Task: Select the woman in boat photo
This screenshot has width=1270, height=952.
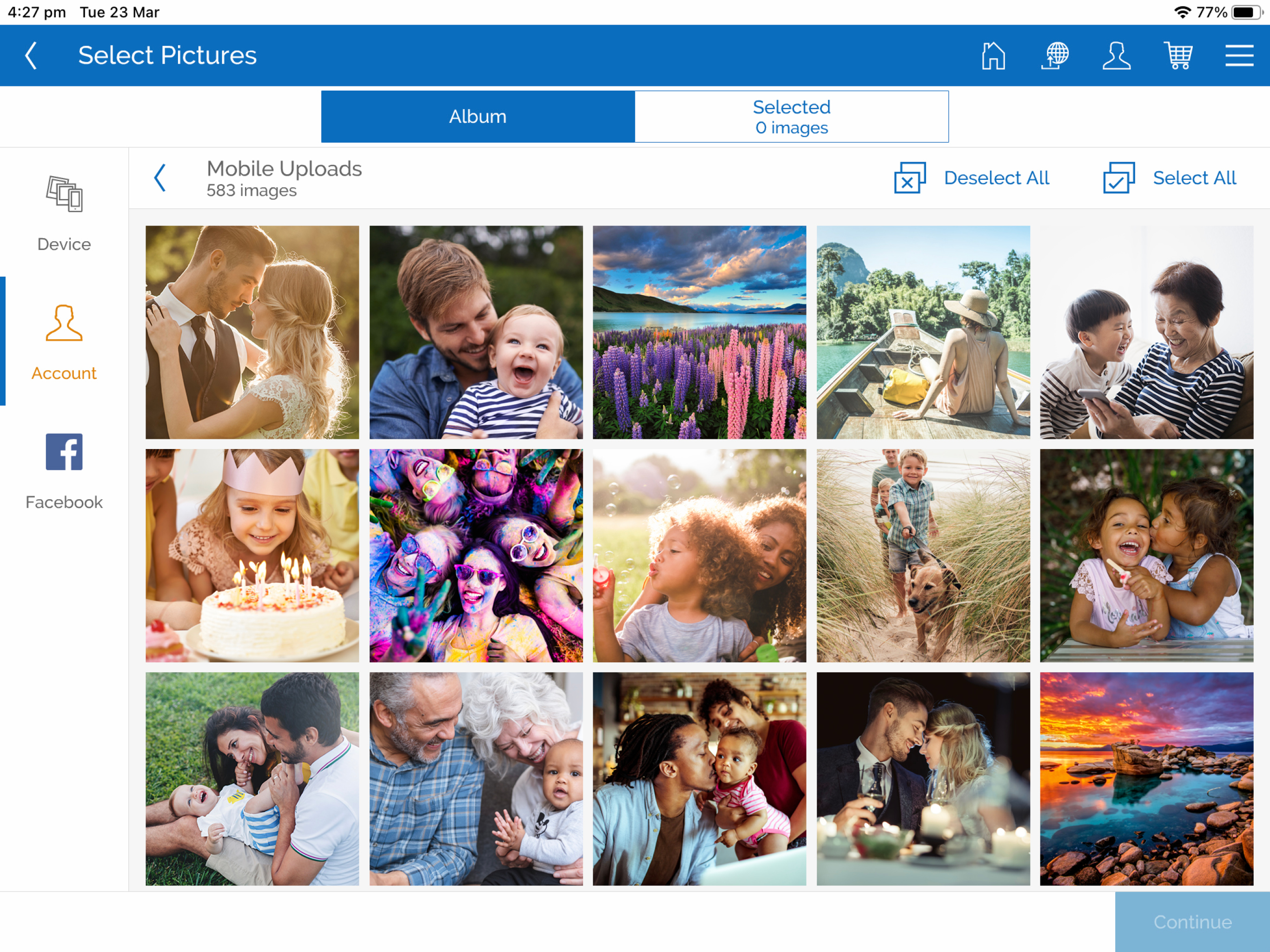Action: [923, 332]
